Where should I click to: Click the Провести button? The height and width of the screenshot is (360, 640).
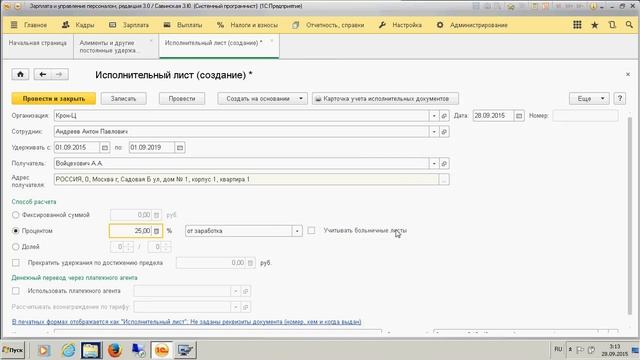tap(182, 98)
